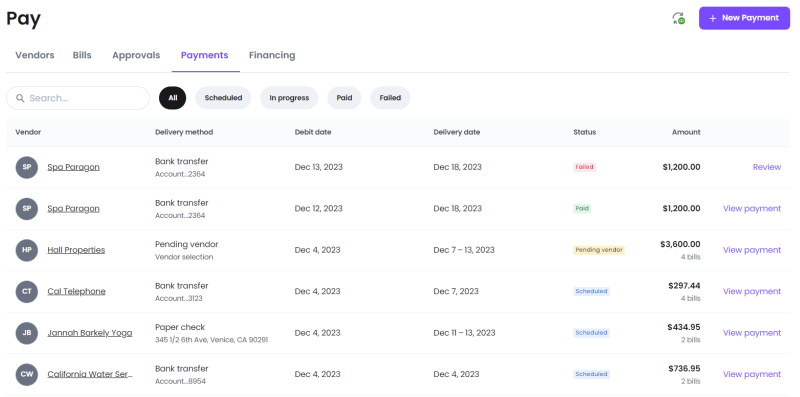Click the $297.44 amount
Image resolution: width=800 pixels, height=397 pixels.
coord(684,286)
